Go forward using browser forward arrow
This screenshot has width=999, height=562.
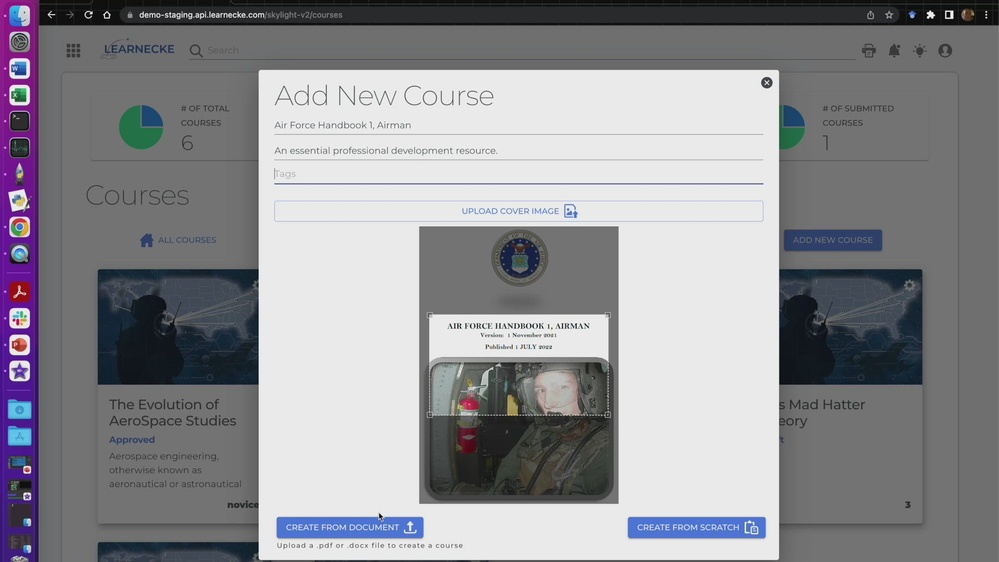(69, 15)
